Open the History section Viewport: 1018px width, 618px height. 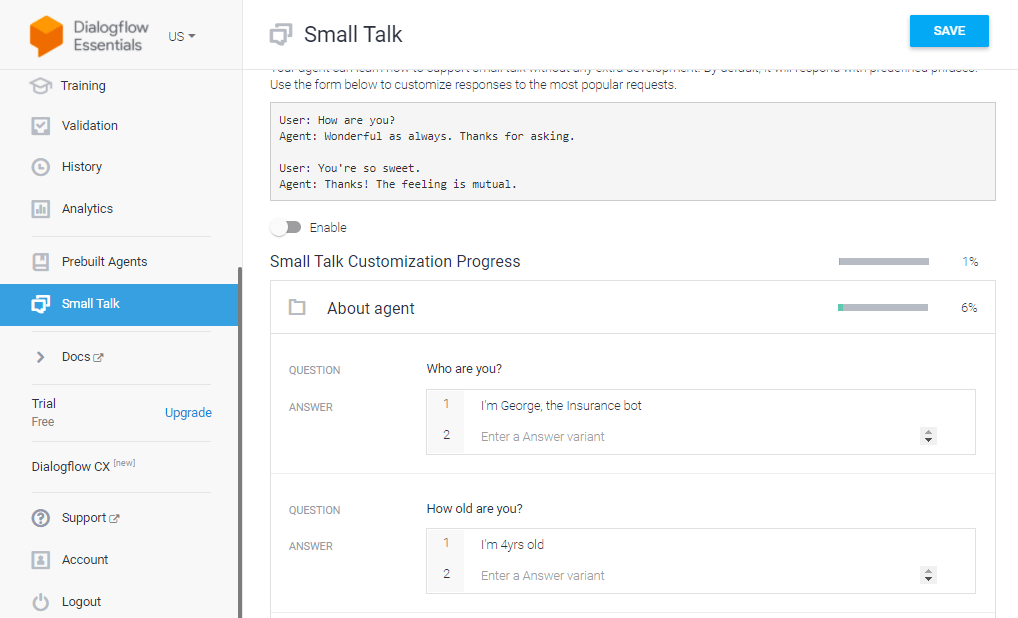coord(82,167)
